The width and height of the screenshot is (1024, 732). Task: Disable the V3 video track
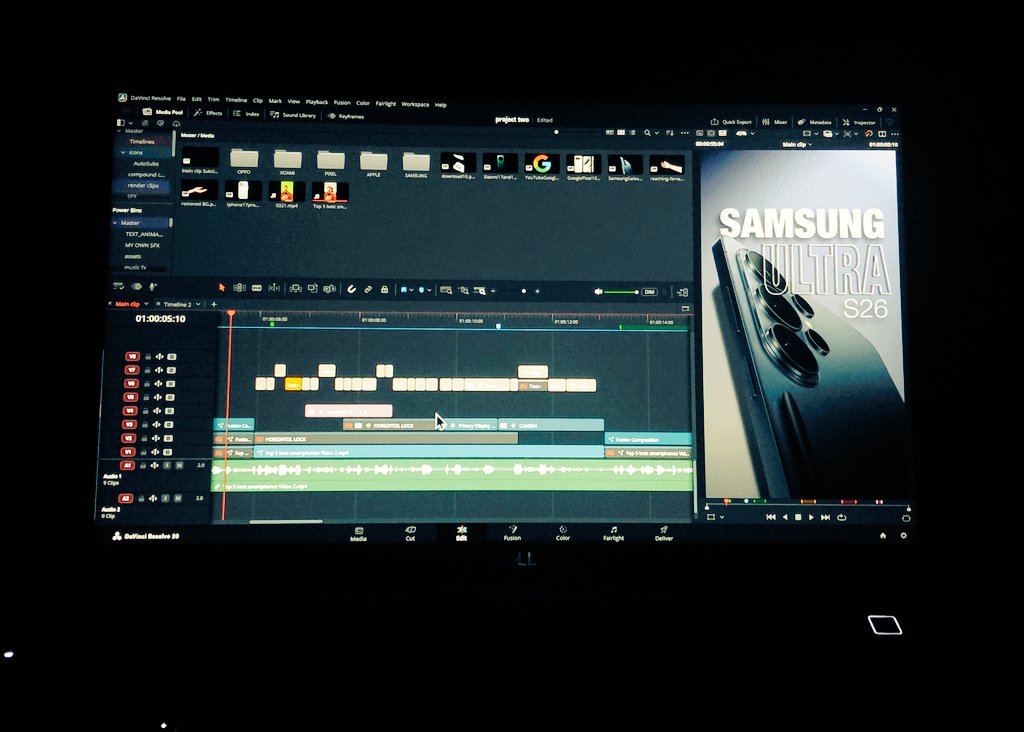point(168,424)
